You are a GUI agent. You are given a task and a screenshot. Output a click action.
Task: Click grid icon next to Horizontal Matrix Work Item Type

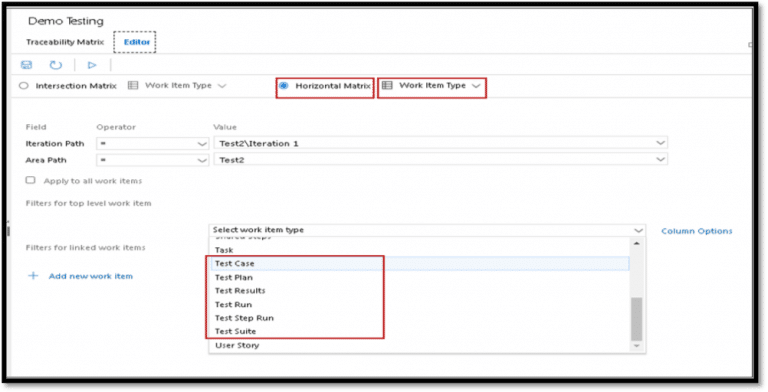point(387,85)
